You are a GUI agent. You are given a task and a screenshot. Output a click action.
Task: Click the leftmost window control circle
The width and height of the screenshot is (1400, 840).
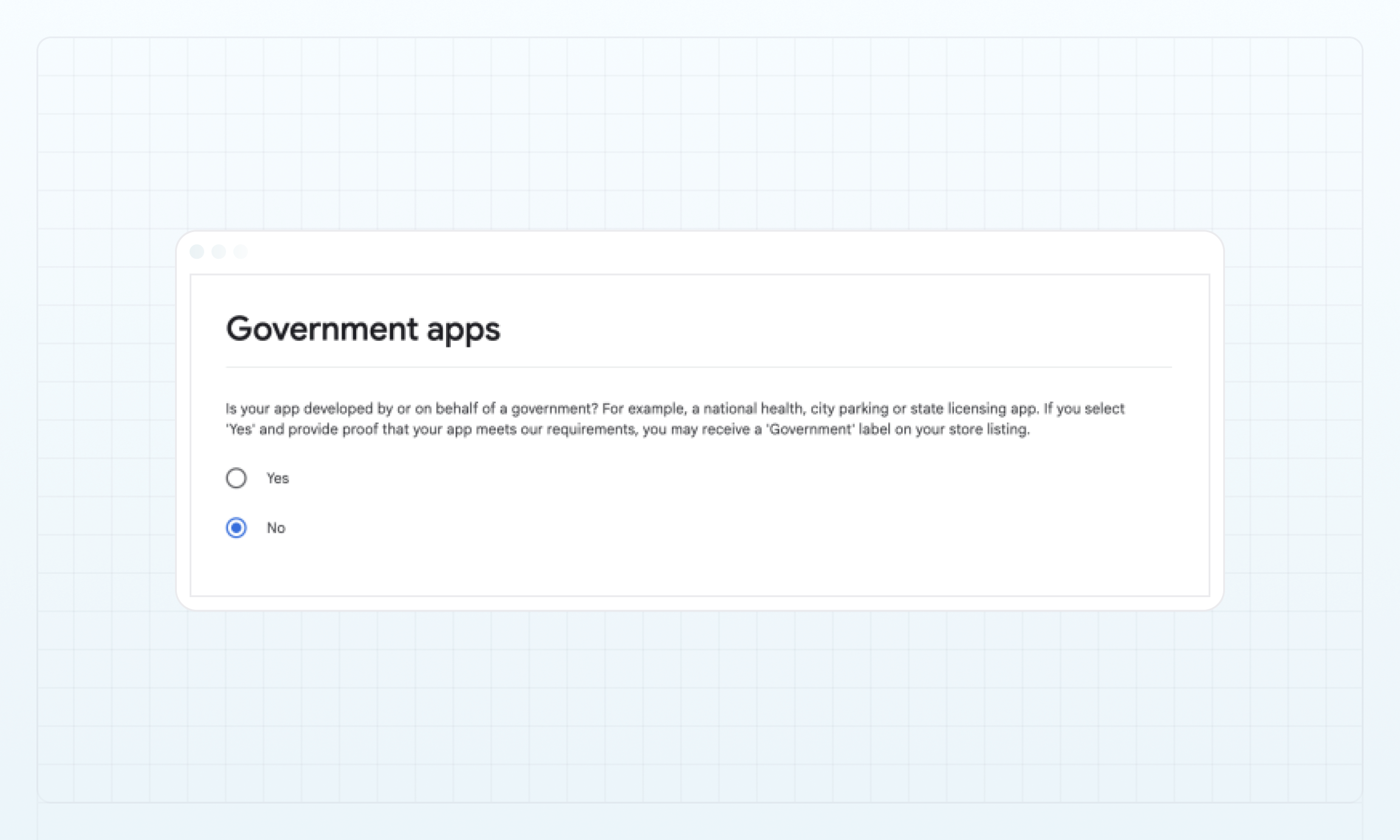click(197, 251)
